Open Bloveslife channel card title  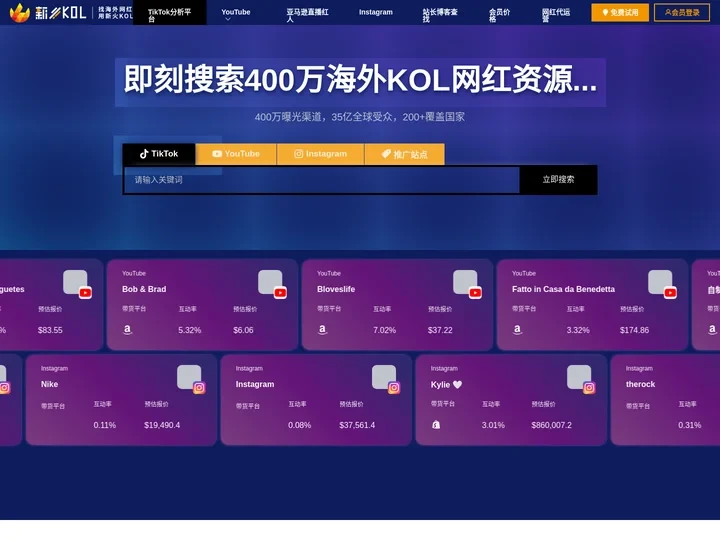click(336, 289)
